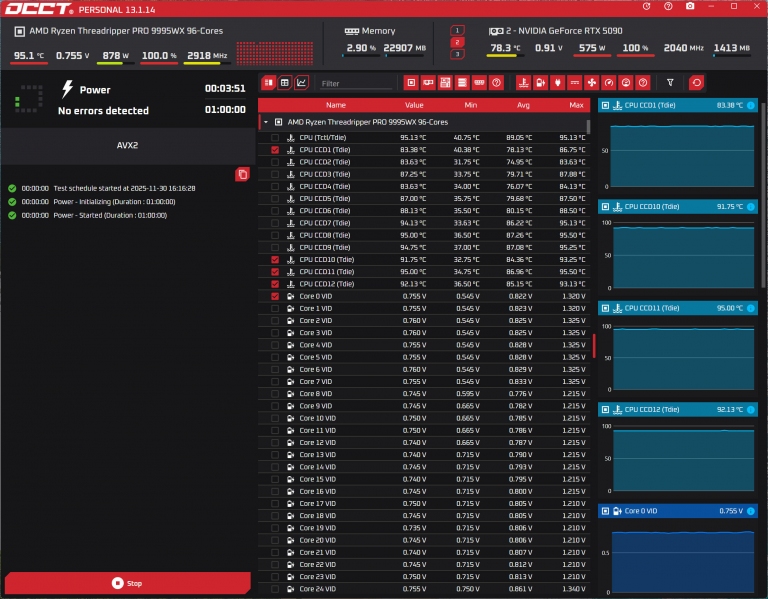
Task: Click the screenshot camera icon in title bar
Action: [690, 7]
